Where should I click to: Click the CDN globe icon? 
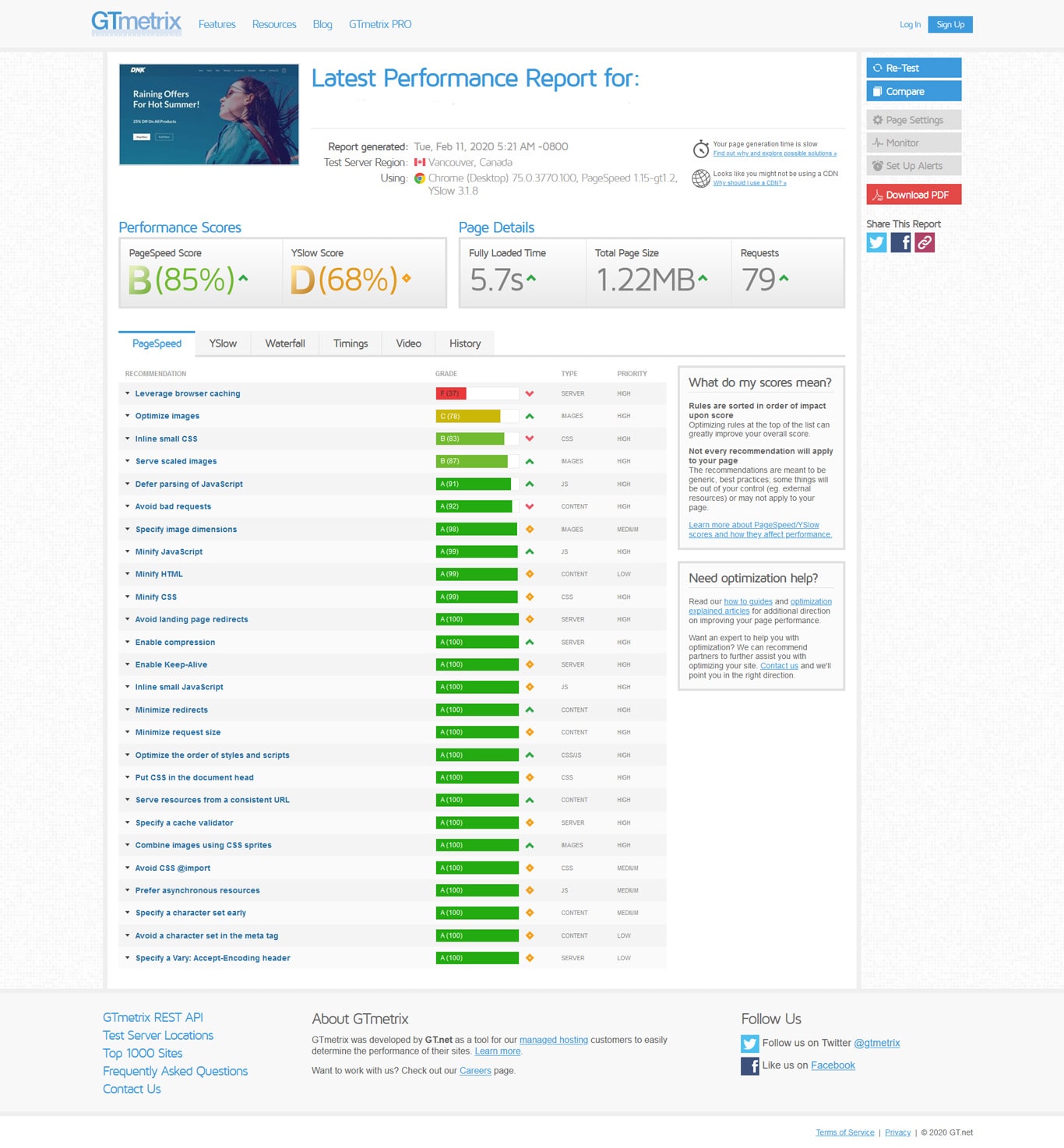point(701,178)
